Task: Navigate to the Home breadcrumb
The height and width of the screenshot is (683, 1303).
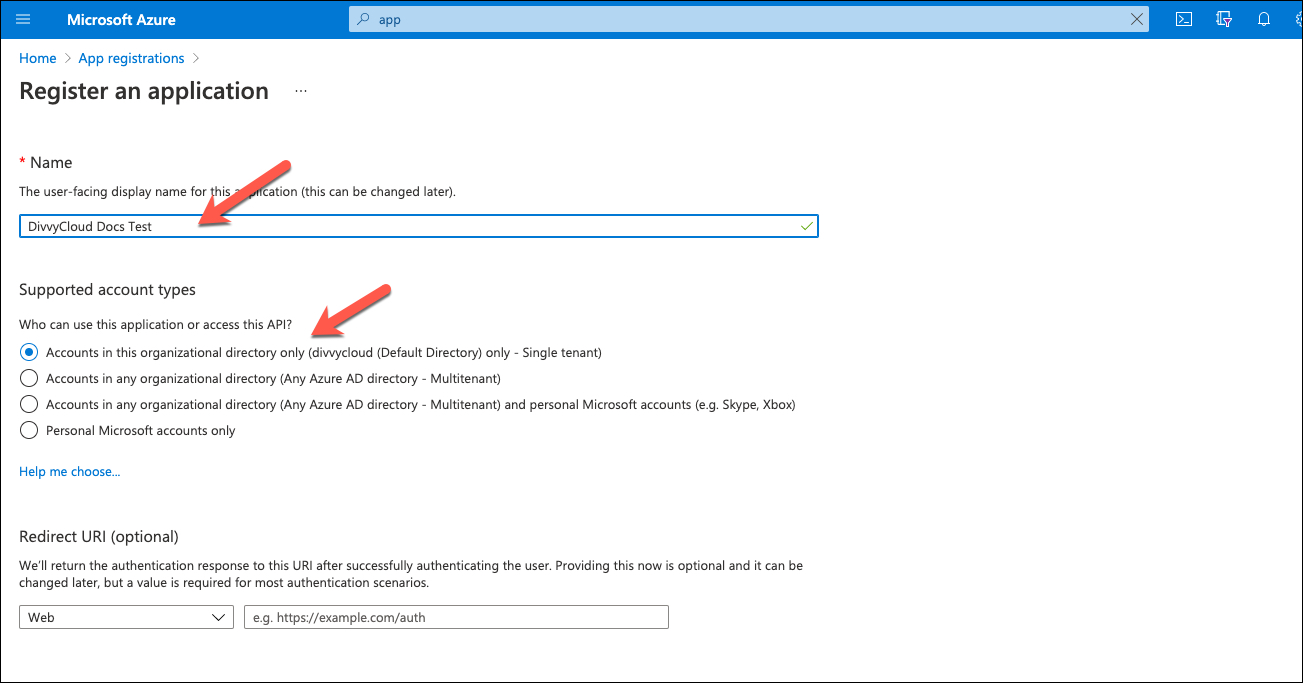Action: (38, 58)
